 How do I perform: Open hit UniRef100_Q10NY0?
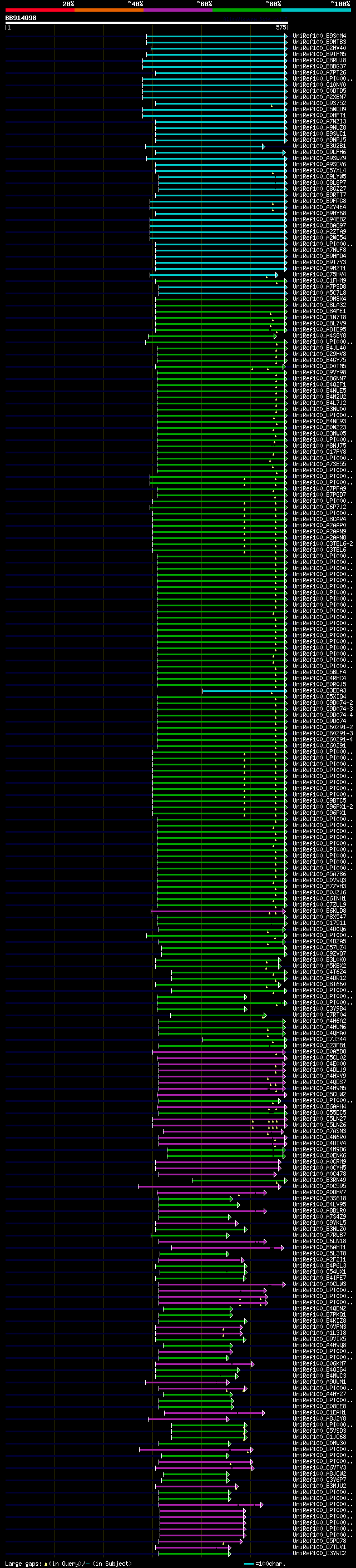click(x=319, y=85)
